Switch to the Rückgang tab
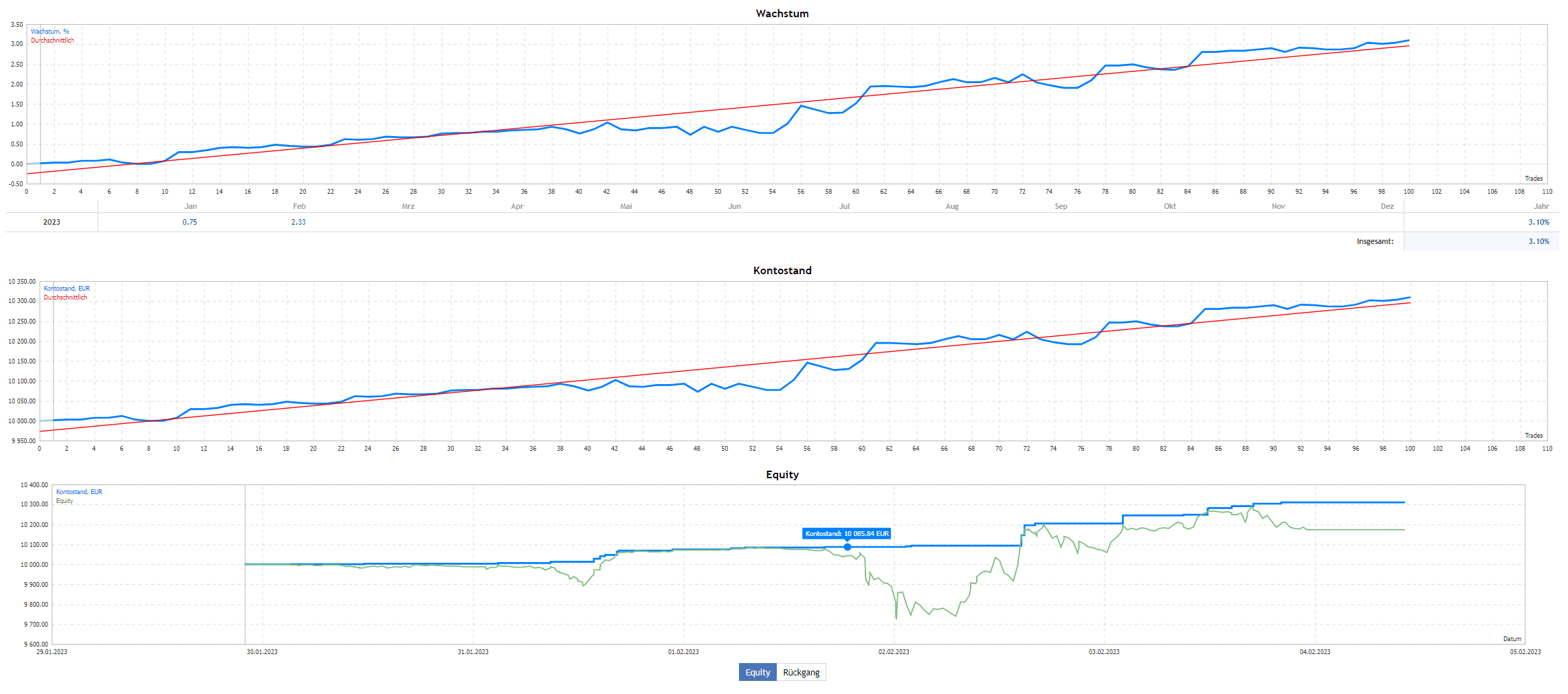 pos(801,672)
